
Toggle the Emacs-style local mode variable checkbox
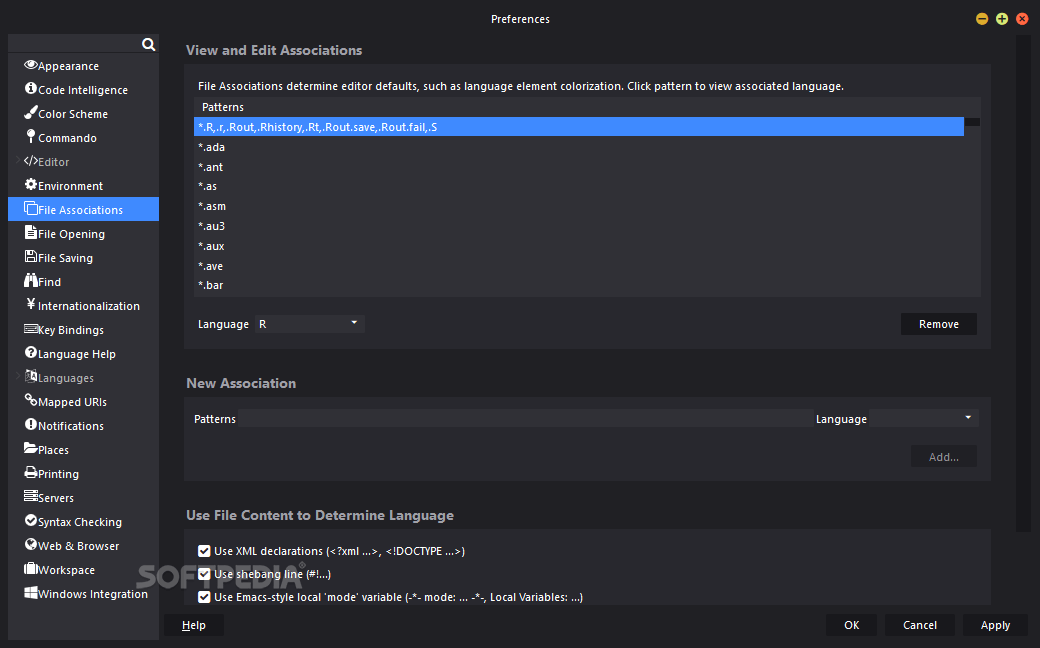click(203, 596)
